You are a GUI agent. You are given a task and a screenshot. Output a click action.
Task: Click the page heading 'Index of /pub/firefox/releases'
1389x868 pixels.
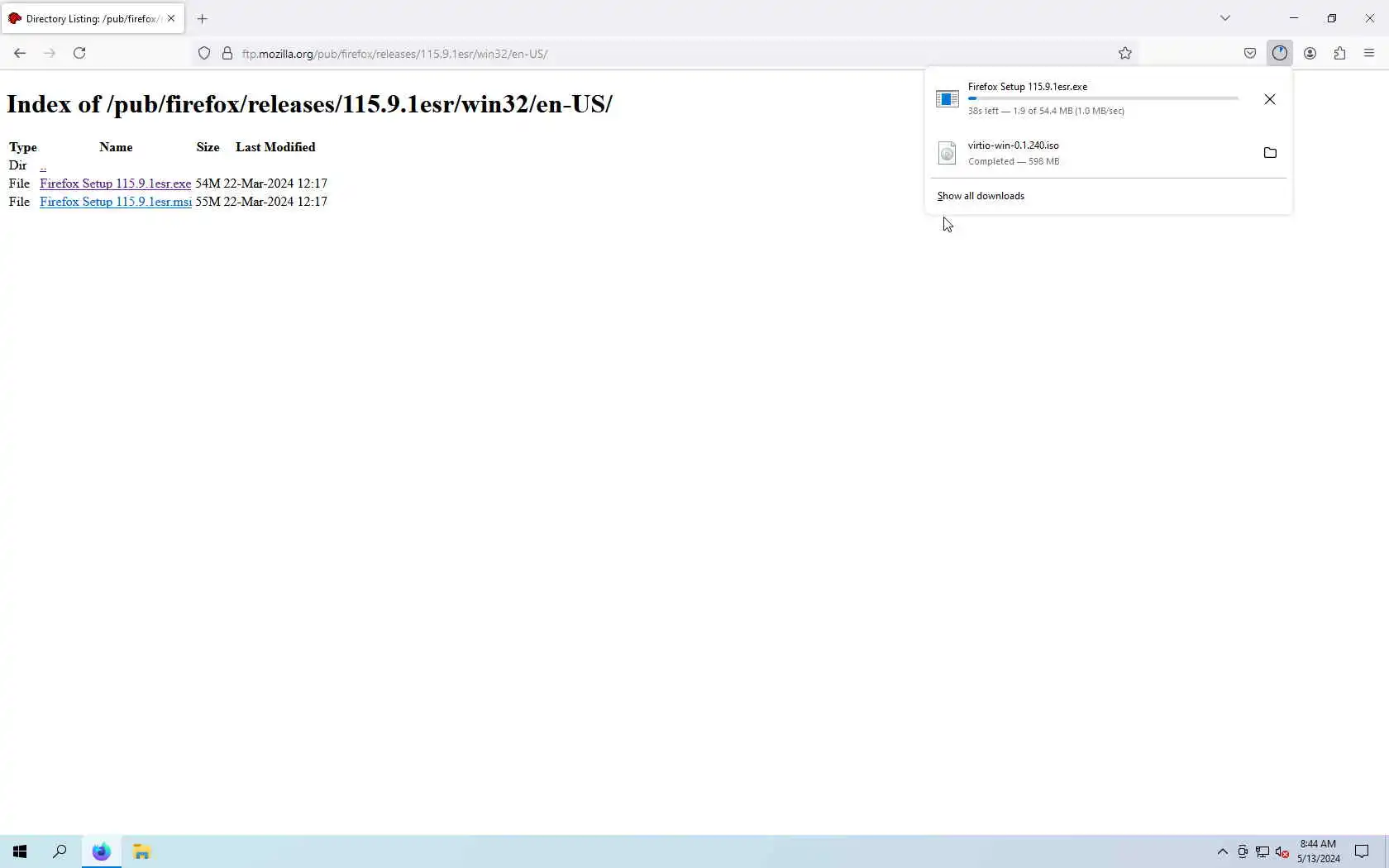tap(309, 104)
